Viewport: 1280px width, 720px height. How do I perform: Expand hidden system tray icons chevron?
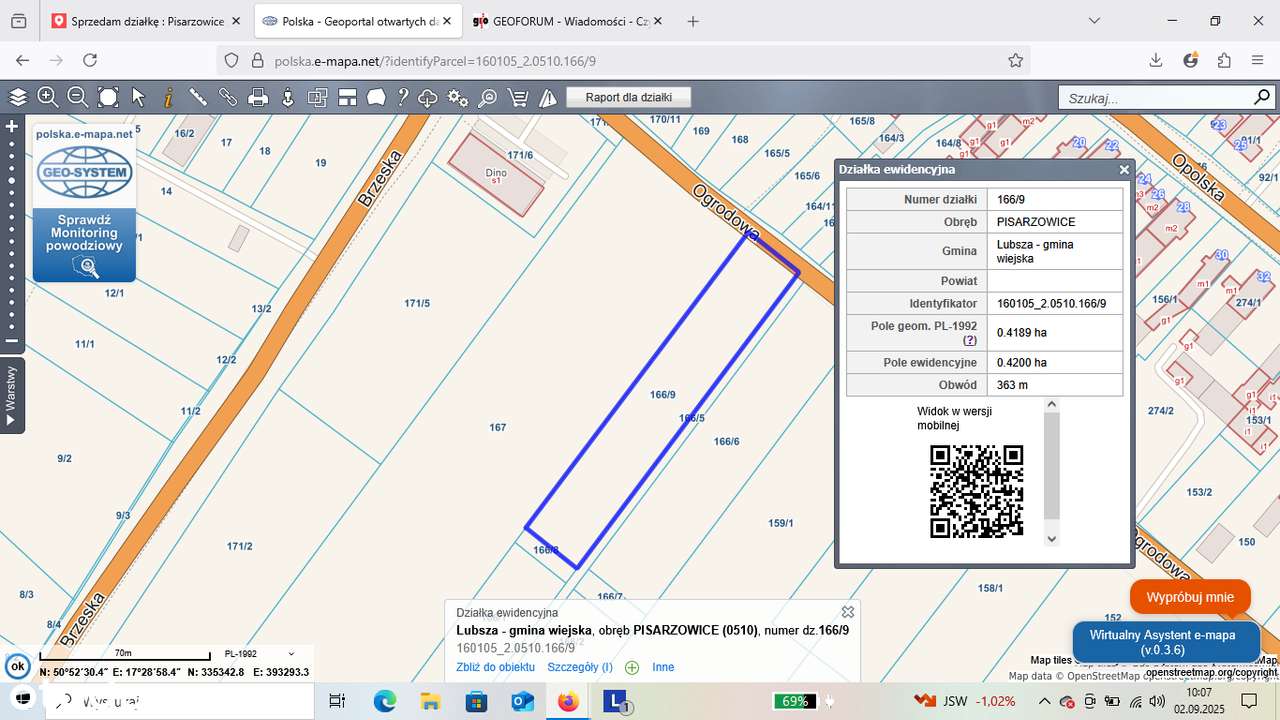[x=1044, y=701]
